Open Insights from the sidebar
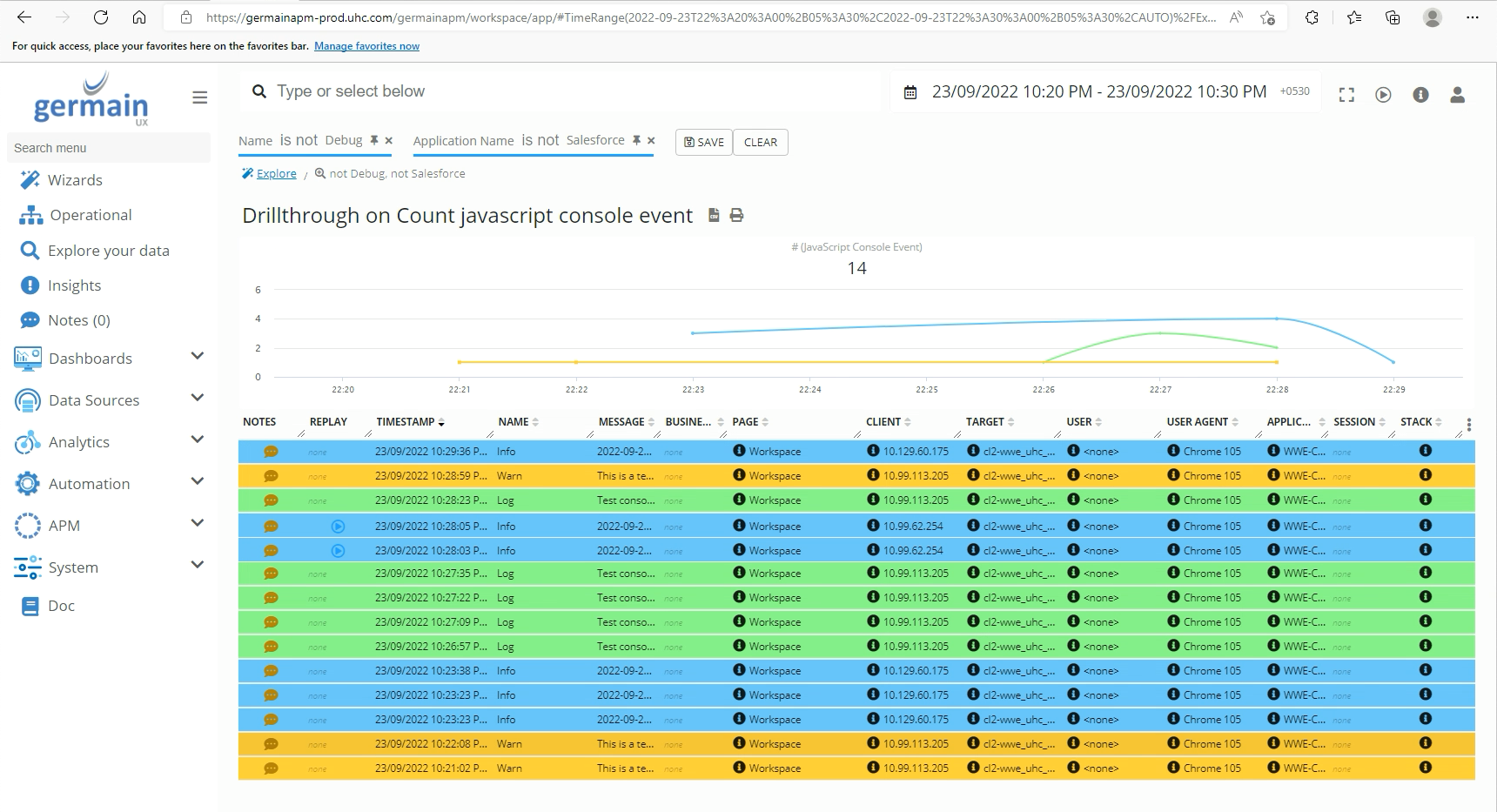The height and width of the screenshot is (812, 1497). (x=74, y=285)
